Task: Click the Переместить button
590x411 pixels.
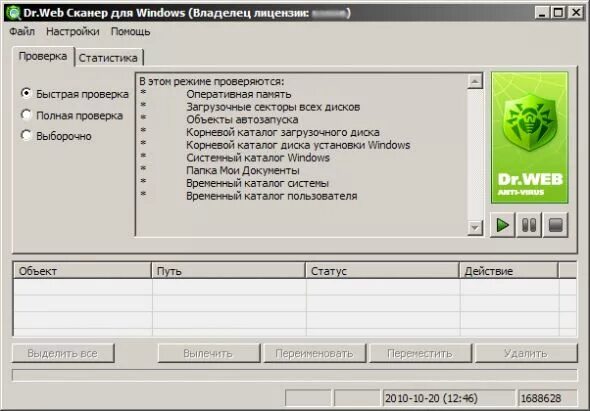Action: coord(420,353)
